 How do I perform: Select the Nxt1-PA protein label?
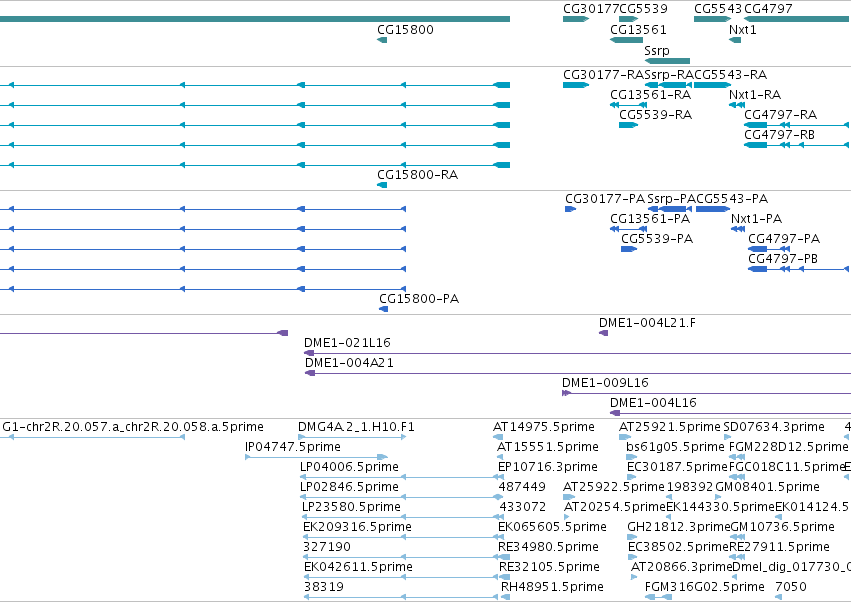click(x=757, y=219)
